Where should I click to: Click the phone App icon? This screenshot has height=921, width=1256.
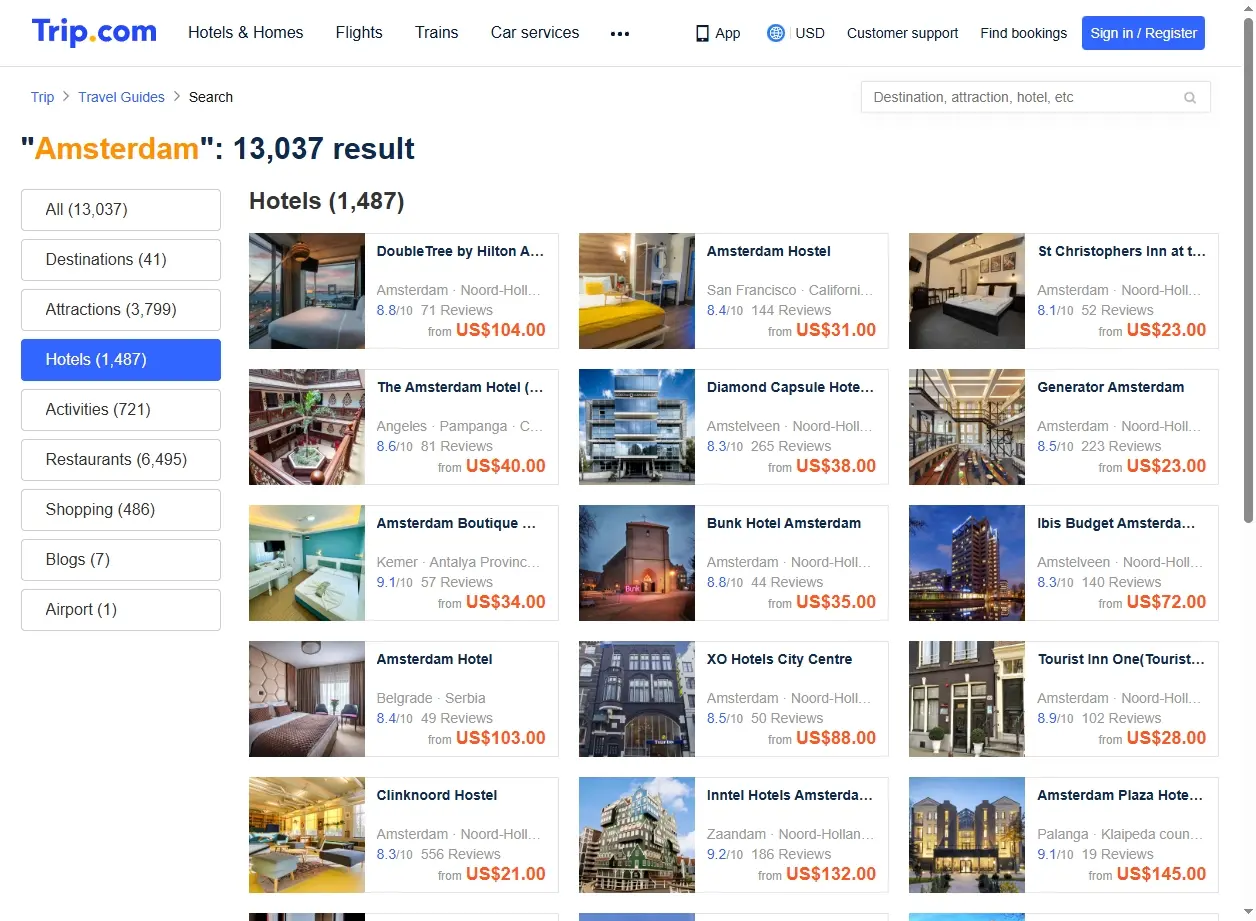click(x=702, y=33)
